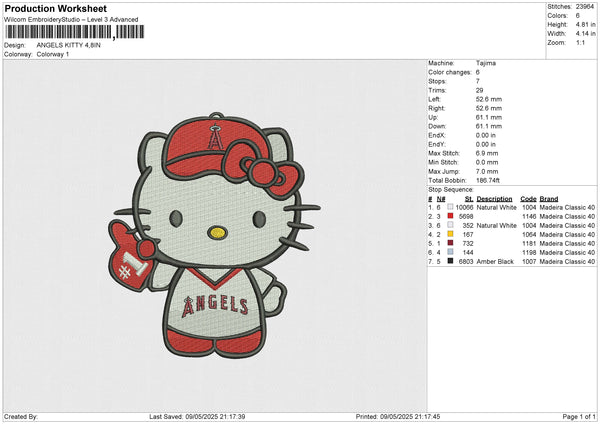Screen dimensions: 600x424
Task: Click thread code "1198"
Action: click(529, 253)
